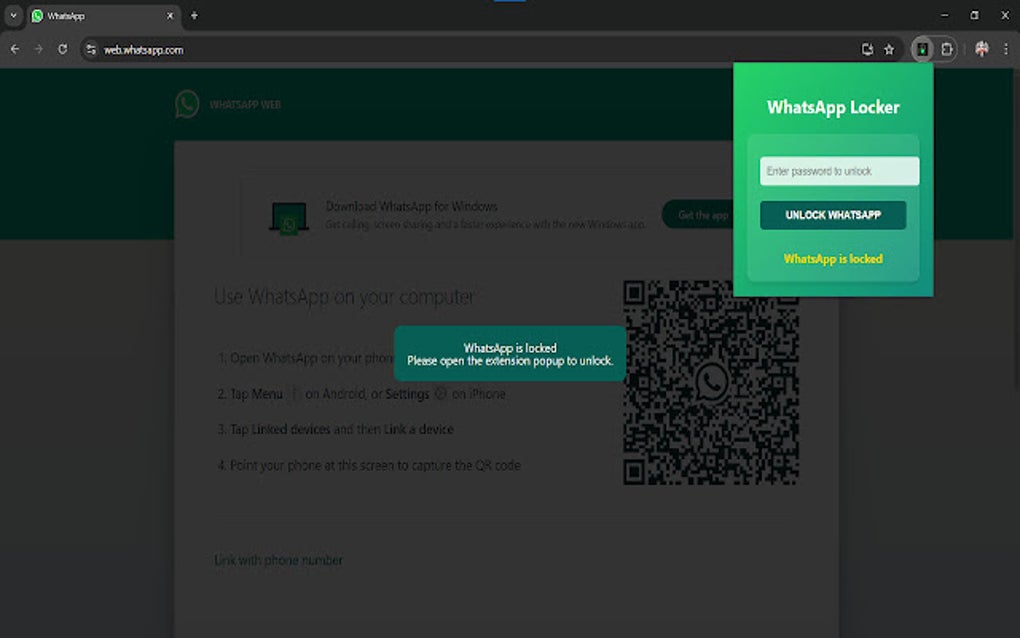This screenshot has width=1020, height=638.
Task: Scan target: click the QR code
Action: coord(712,381)
